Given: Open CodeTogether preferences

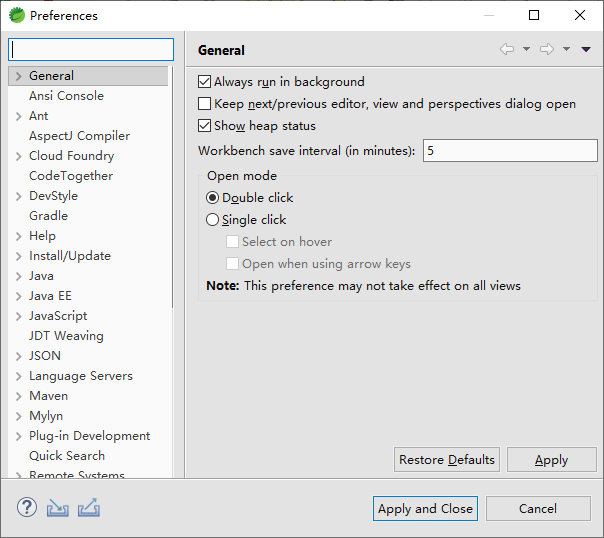Looking at the screenshot, I should coord(71,176).
